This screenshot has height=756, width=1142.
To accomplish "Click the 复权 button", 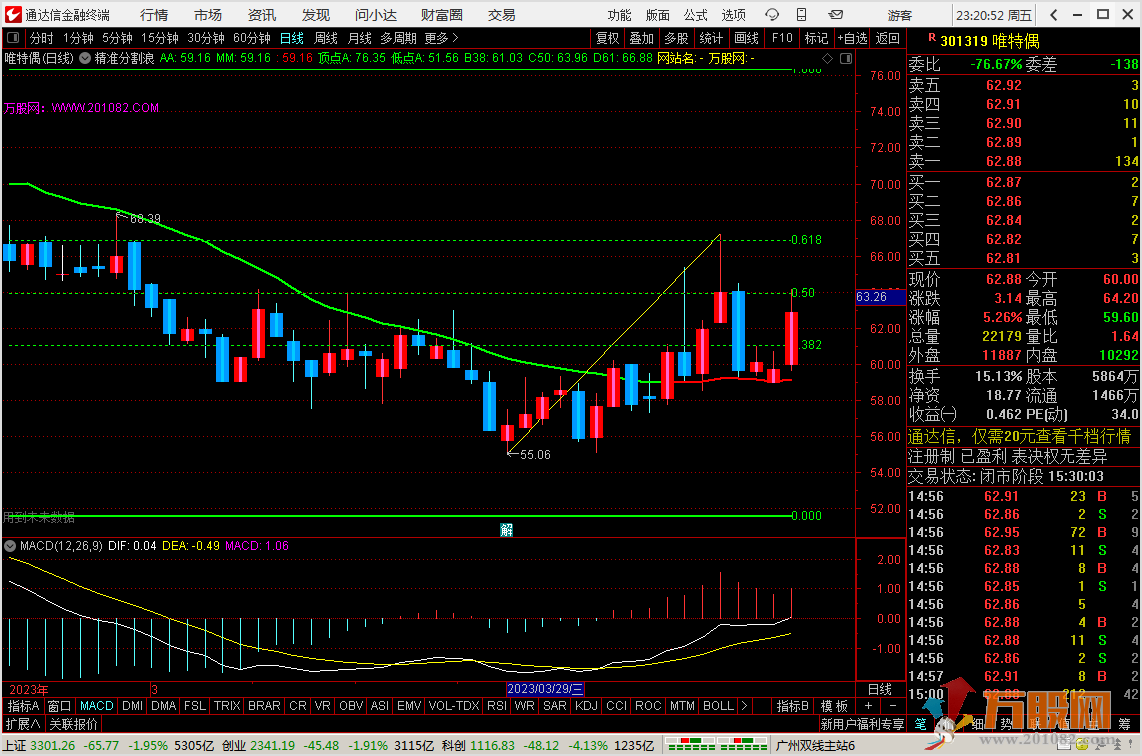I will (x=607, y=38).
